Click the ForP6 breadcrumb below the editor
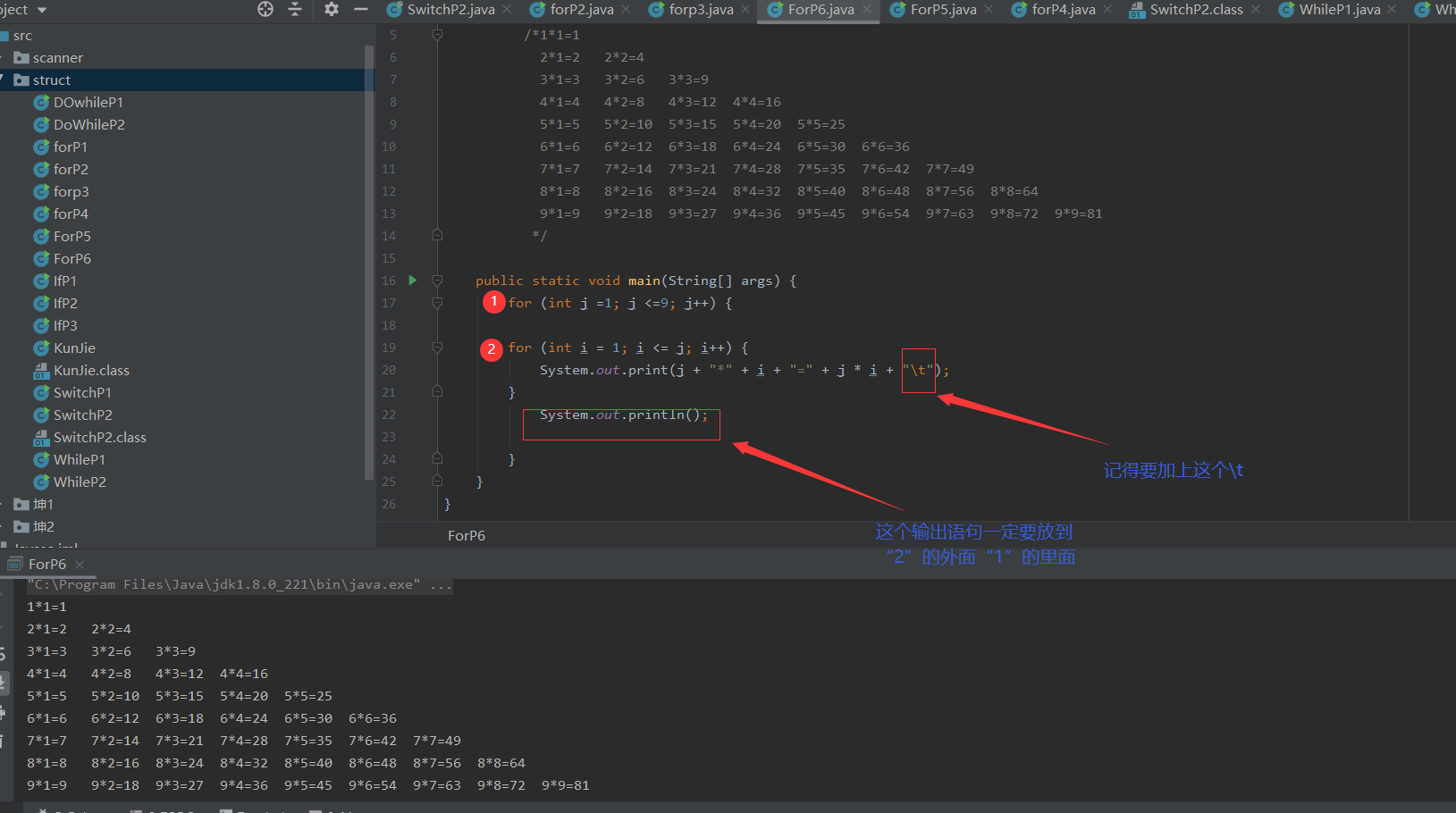This screenshot has height=813, width=1456. [x=467, y=535]
